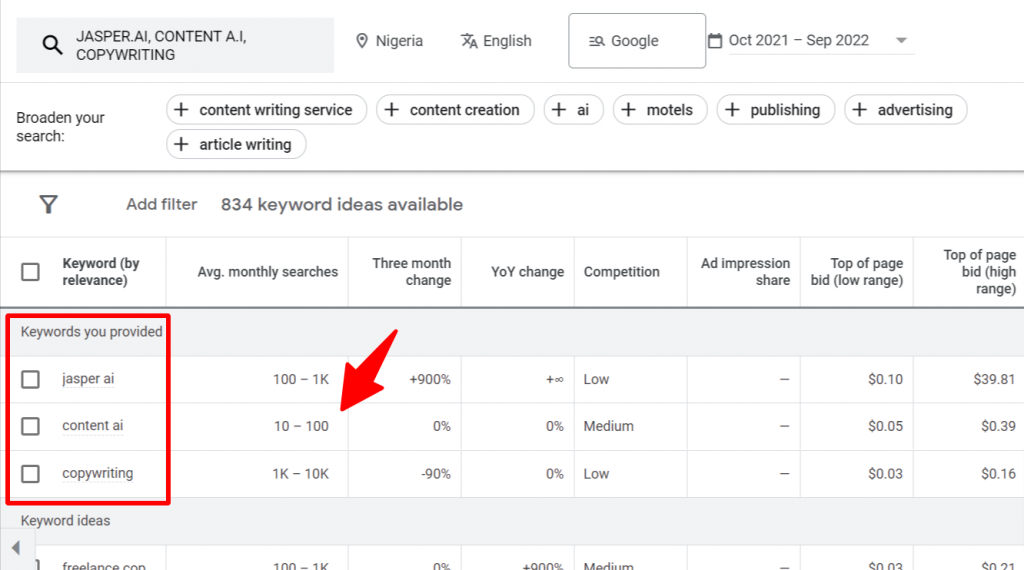Image resolution: width=1024 pixels, height=570 pixels.
Task: Click the location pin icon next to Nigeria
Action: pos(362,41)
